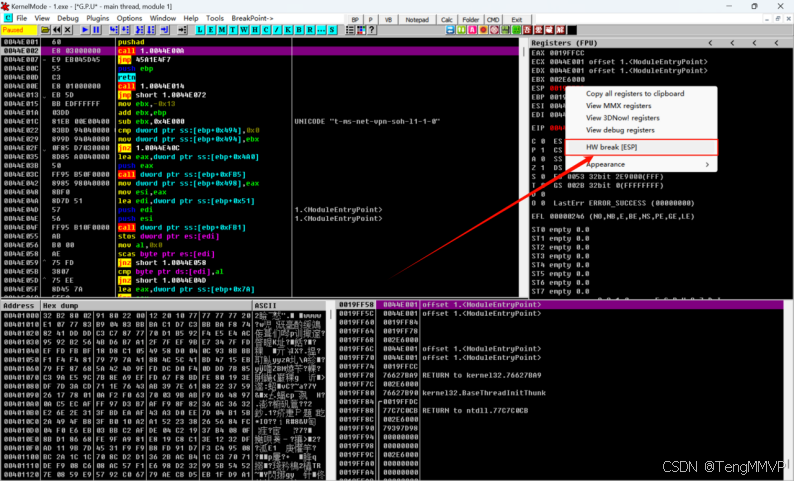Select the EAX 0019FFCC register line
The height and width of the screenshot is (481, 794).
tap(557, 53)
